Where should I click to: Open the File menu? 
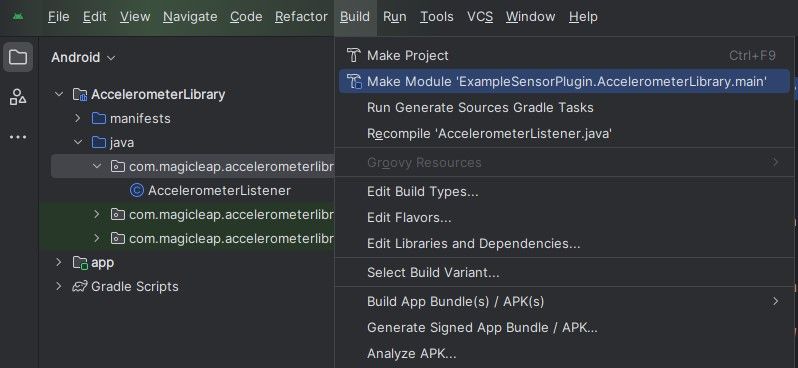tap(59, 17)
